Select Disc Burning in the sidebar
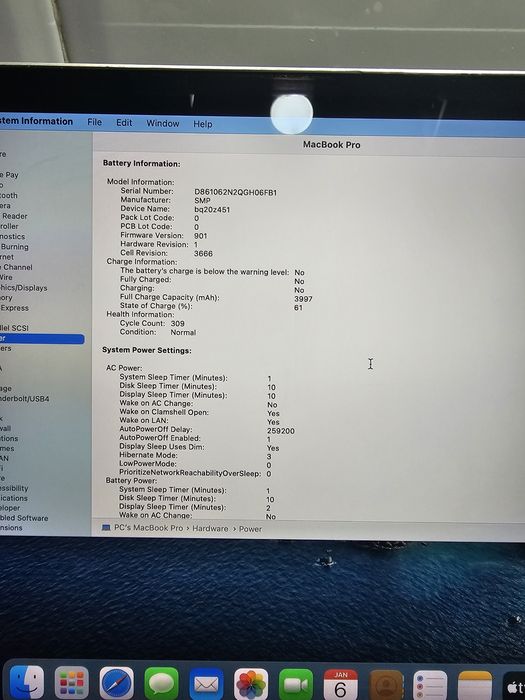Image resolution: width=525 pixels, height=700 pixels. [x=14, y=246]
